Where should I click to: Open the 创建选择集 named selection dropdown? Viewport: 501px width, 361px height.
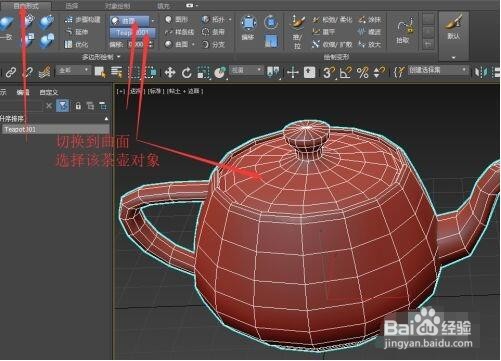pos(438,70)
